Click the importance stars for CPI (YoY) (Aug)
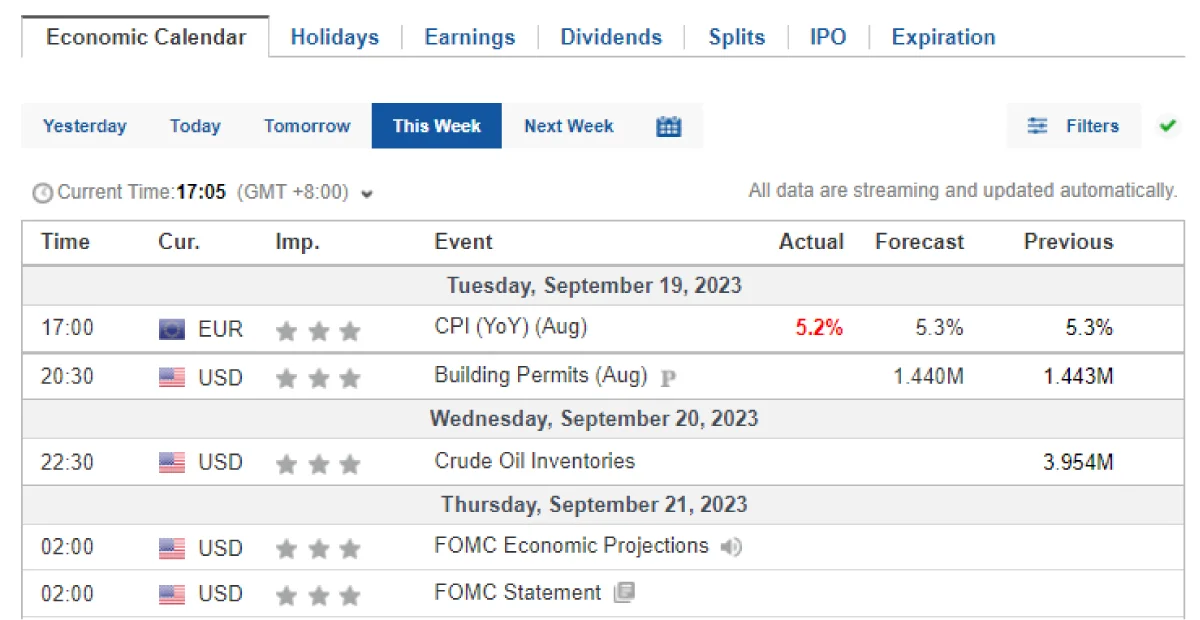 (x=316, y=328)
